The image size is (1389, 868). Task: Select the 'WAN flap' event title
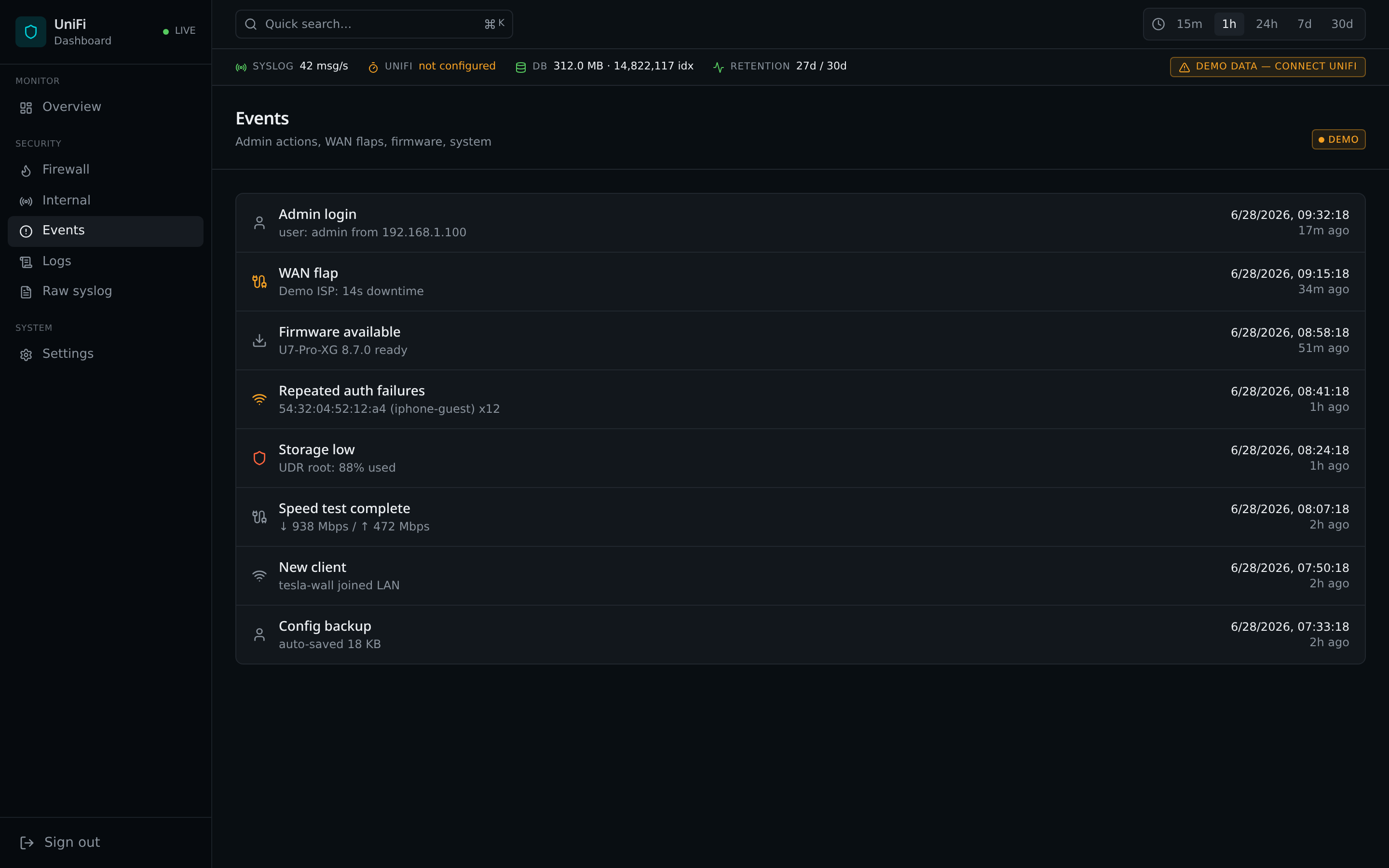(308, 273)
